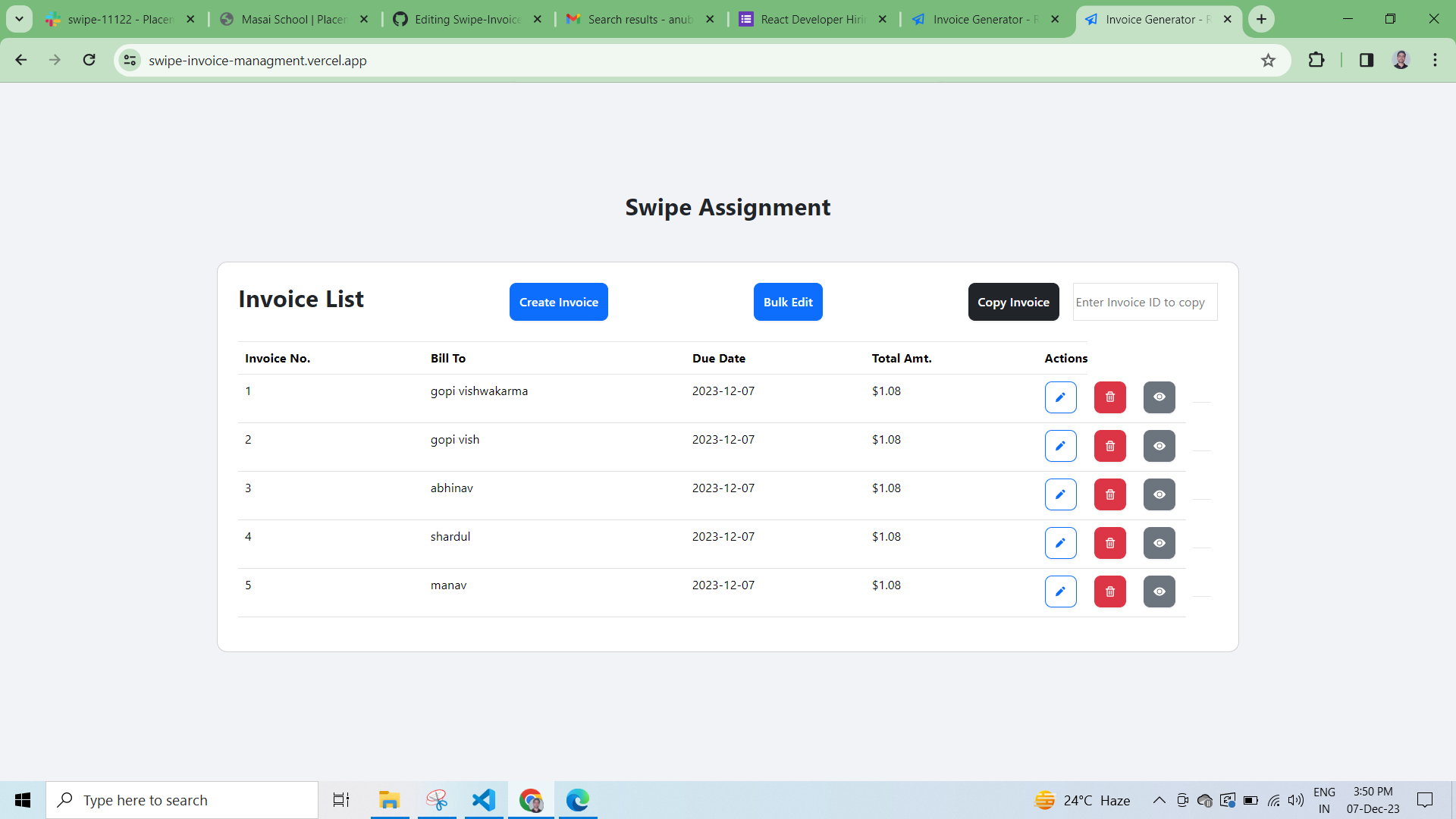Open the Chrome profile avatar
1456x819 pixels.
1401,60
